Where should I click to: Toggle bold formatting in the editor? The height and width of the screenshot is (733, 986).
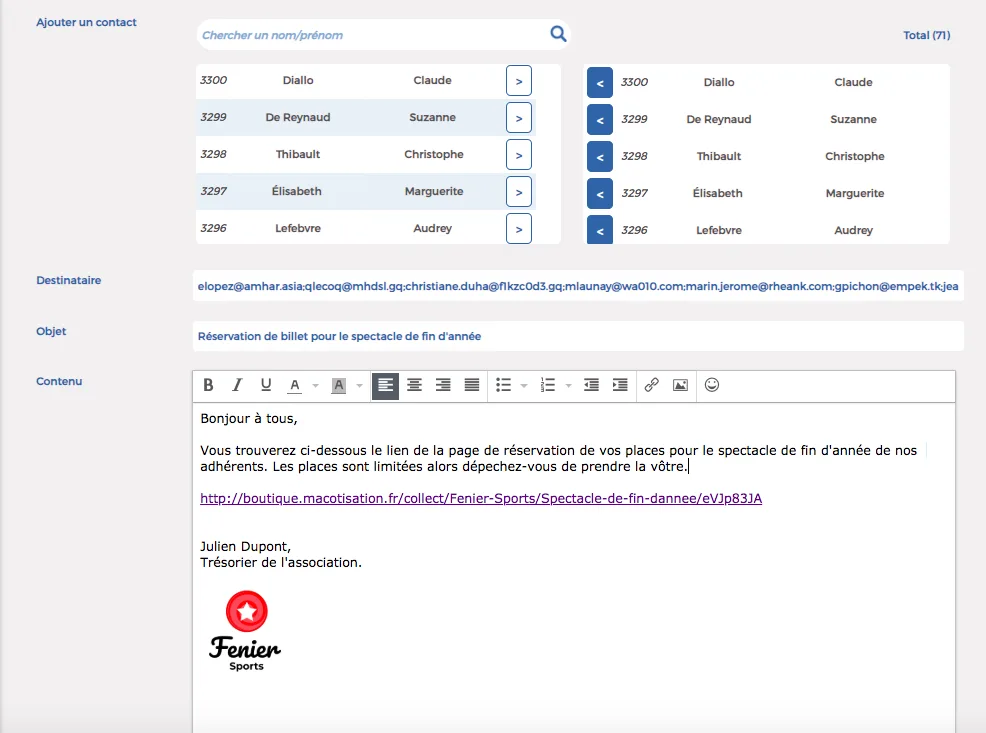coord(208,385)
